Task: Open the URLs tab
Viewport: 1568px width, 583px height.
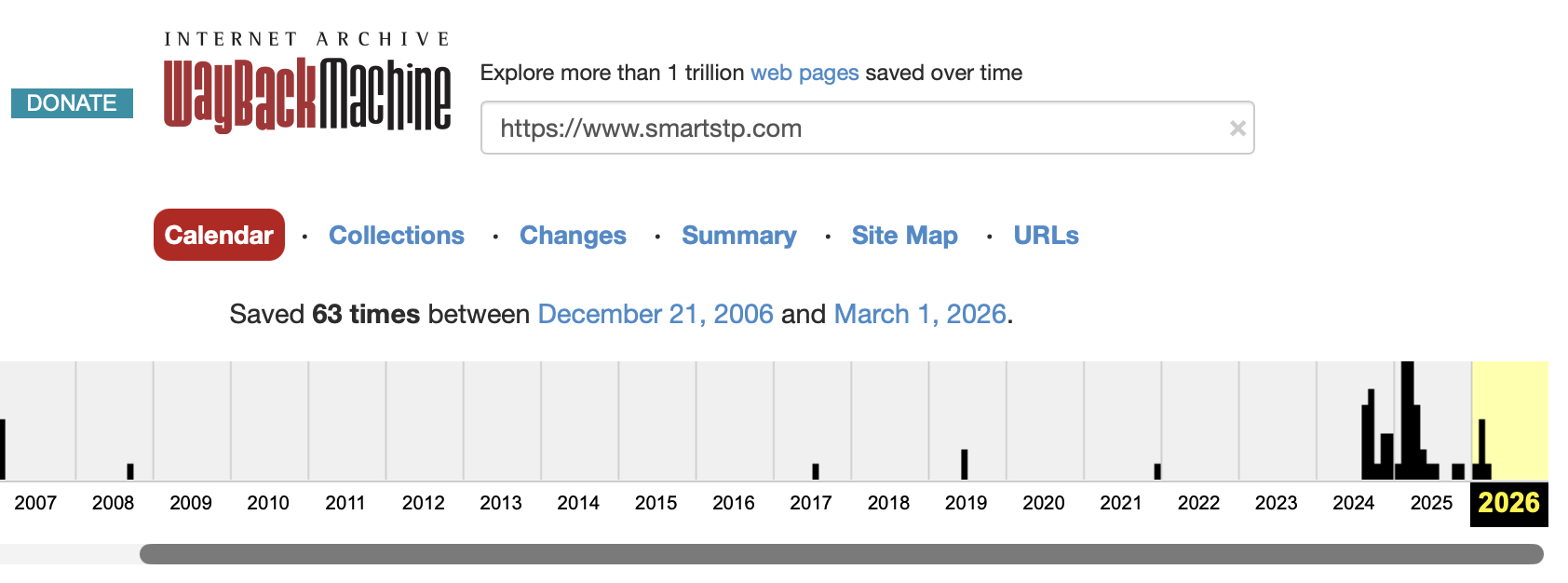Action: point(1047,236)
